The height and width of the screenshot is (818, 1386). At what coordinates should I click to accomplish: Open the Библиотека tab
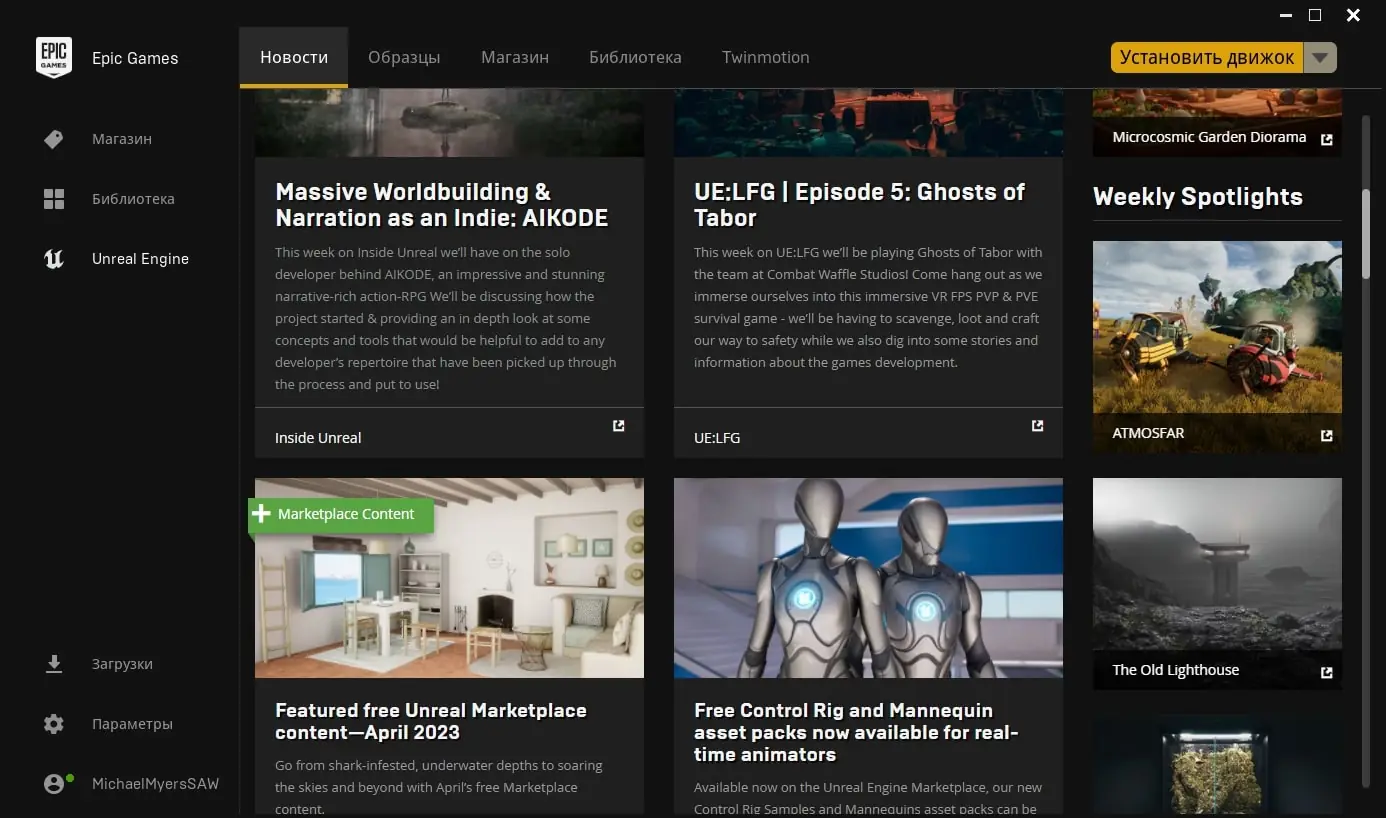point(635,57)
